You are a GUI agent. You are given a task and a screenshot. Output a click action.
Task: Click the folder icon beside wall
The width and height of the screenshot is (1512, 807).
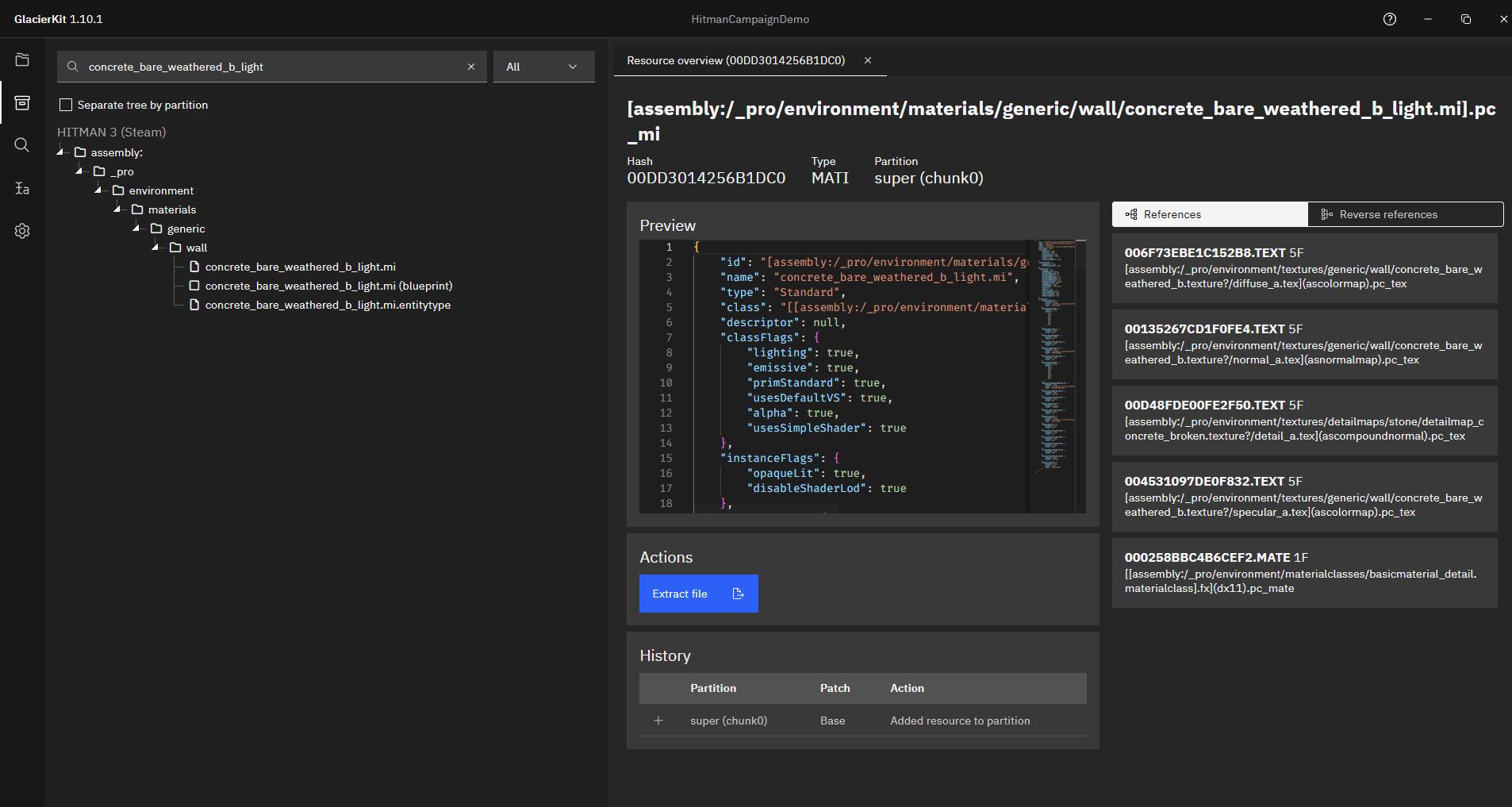click(175, 248)
